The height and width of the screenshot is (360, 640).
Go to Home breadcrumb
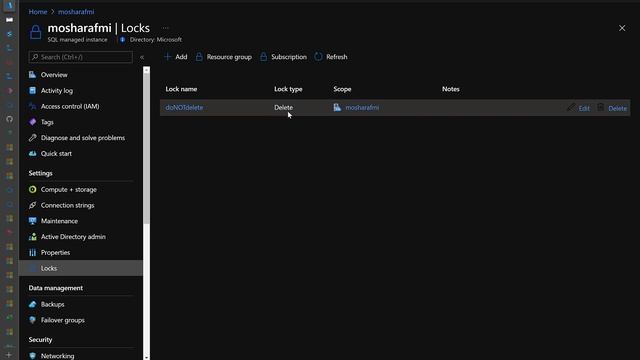point(38,12)
